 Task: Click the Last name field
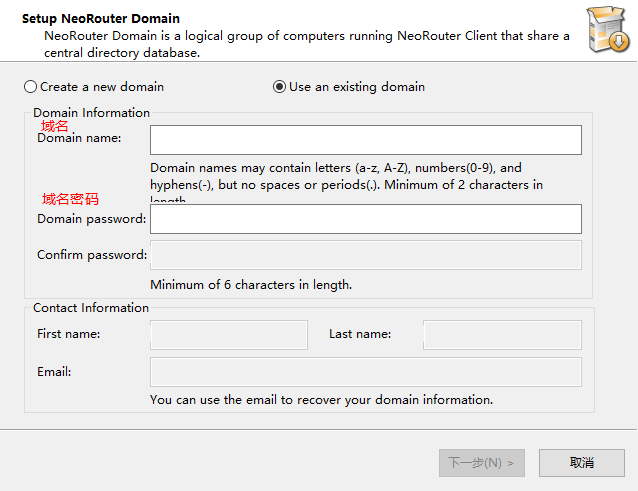(502, 334)
